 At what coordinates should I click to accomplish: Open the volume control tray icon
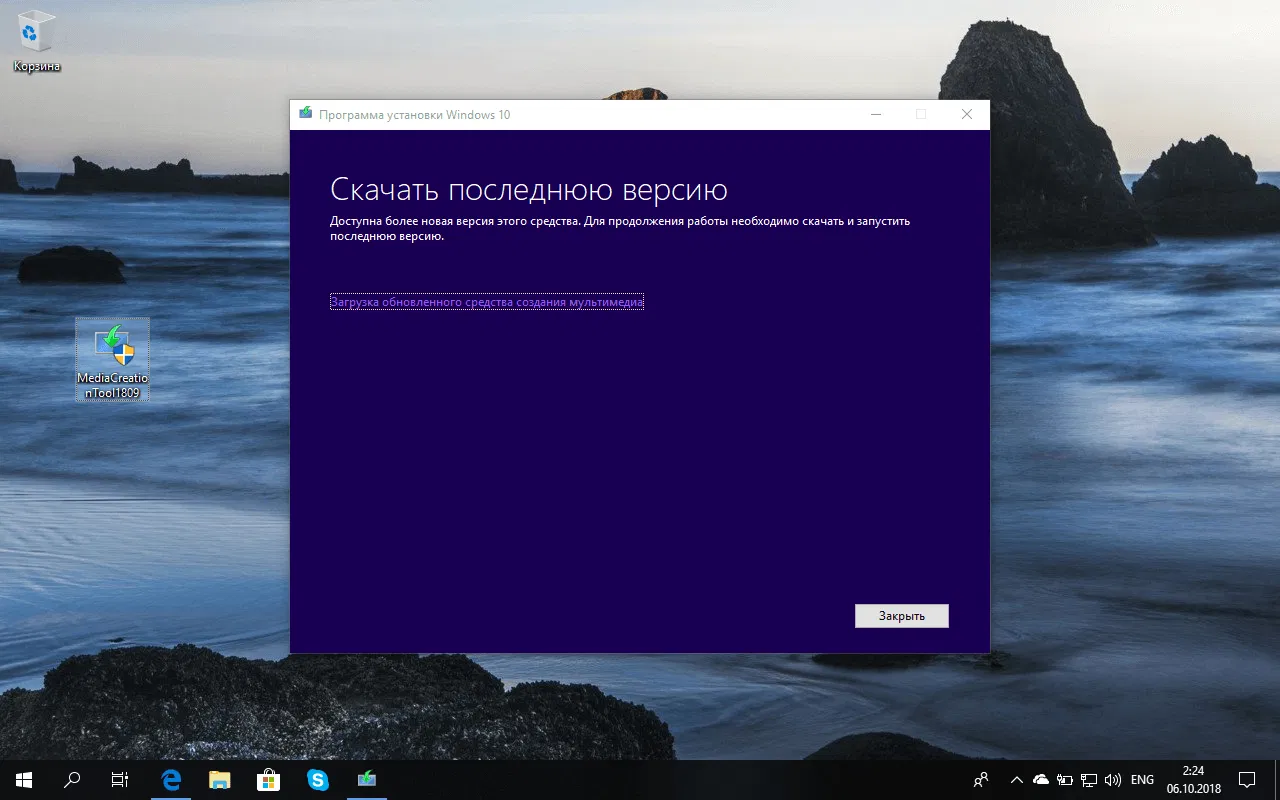click(1113, 779)
